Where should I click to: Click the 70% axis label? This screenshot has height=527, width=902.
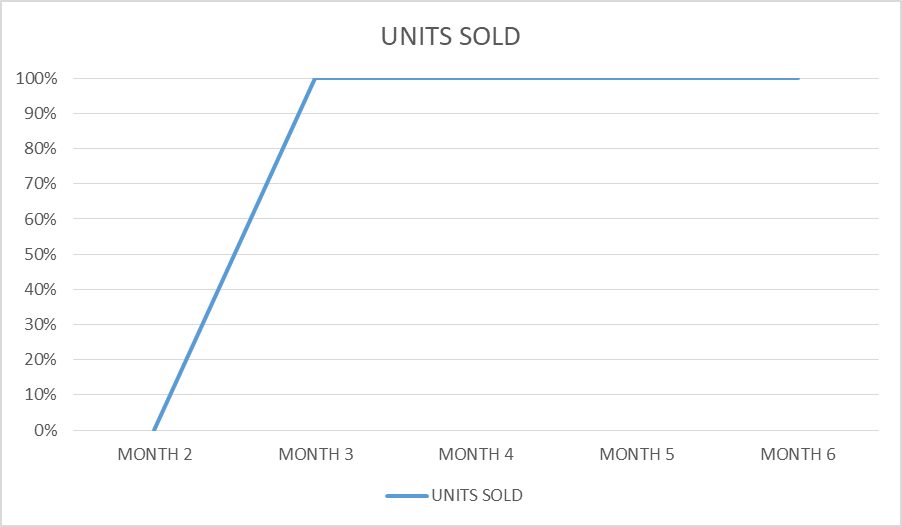coord(40,184)
